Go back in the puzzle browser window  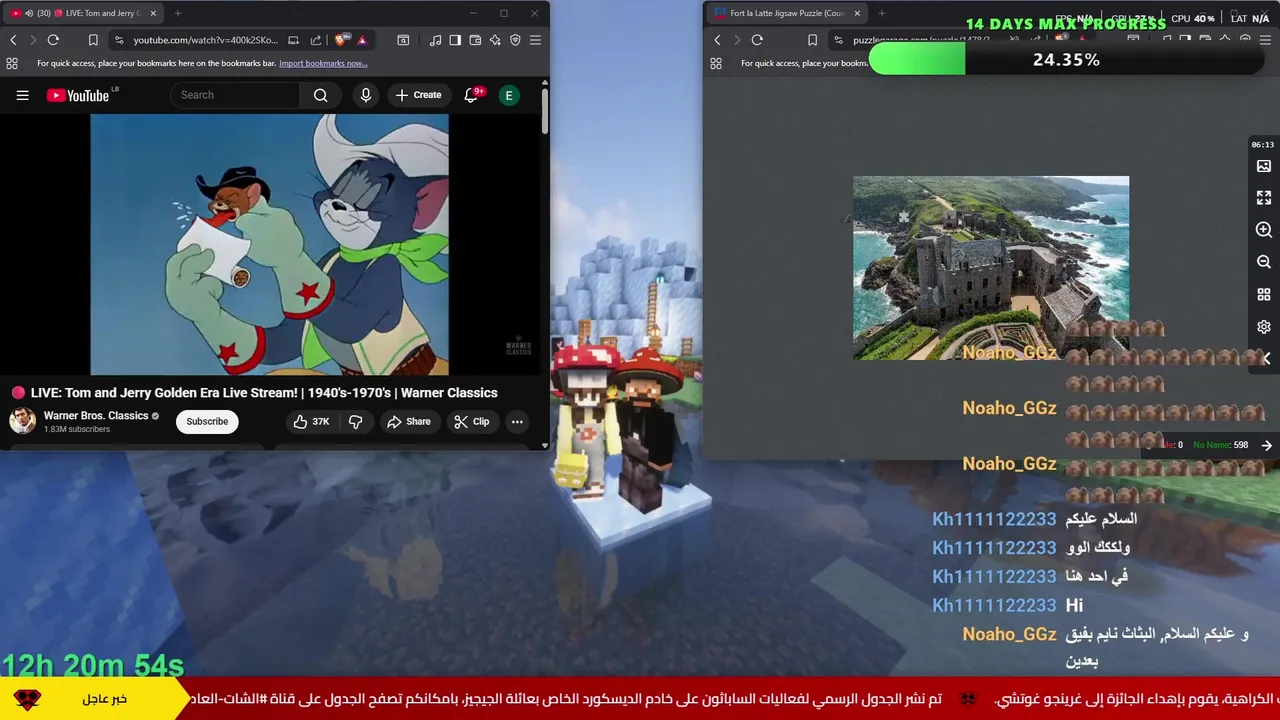717,40
